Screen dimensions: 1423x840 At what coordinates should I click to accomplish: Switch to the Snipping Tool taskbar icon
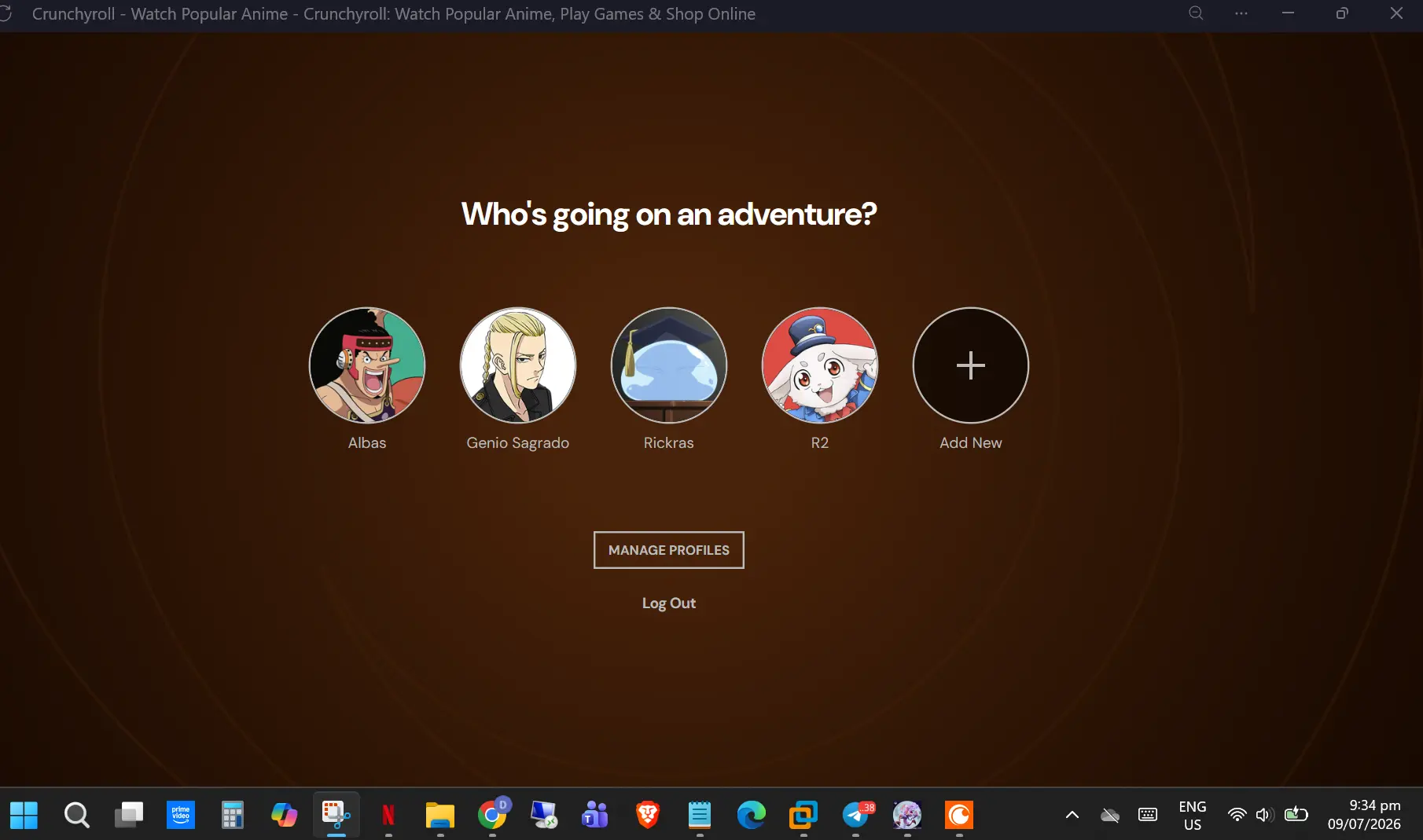[336, 815]
